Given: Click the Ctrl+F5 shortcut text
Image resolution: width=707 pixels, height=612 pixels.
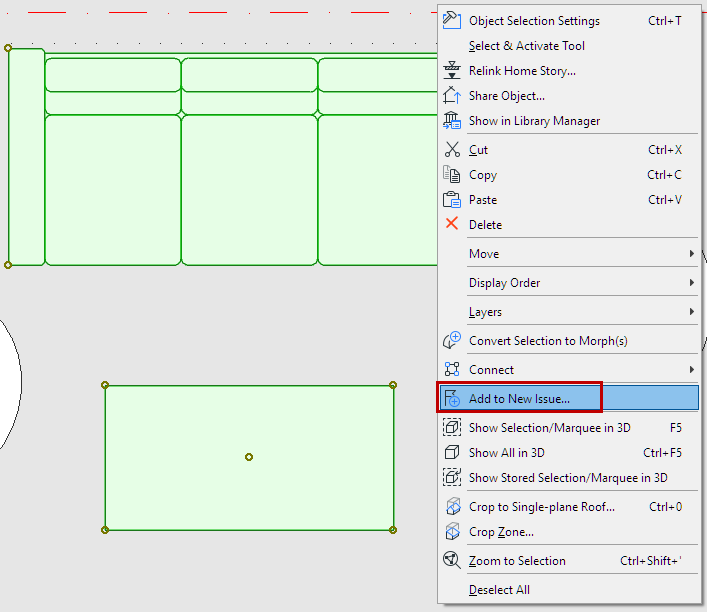Looking at the screenshot, I should [662, 452].
